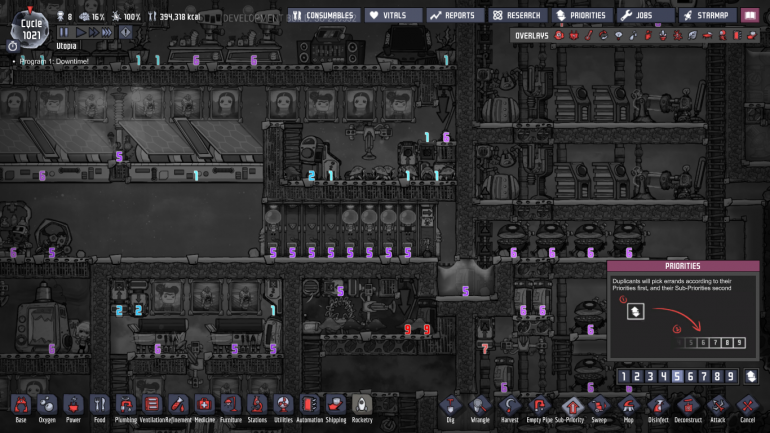Choose the Deconstruct tool
The height and width of the screenshot is (433, 770).
click(687, 406)
